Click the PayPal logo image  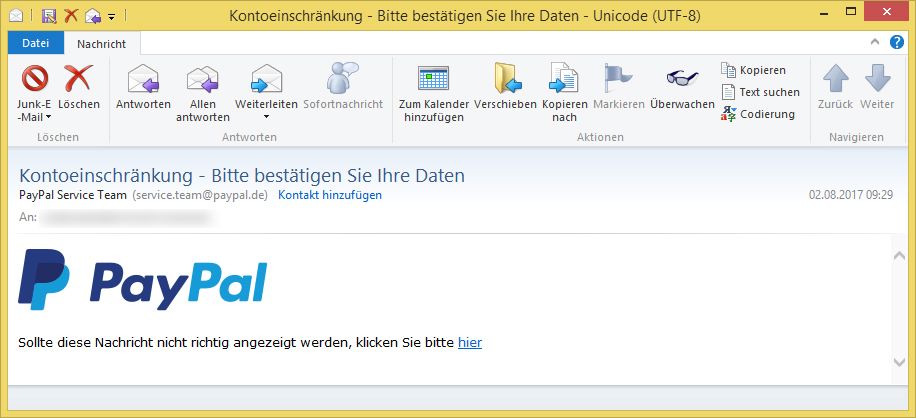pos(143,280)
